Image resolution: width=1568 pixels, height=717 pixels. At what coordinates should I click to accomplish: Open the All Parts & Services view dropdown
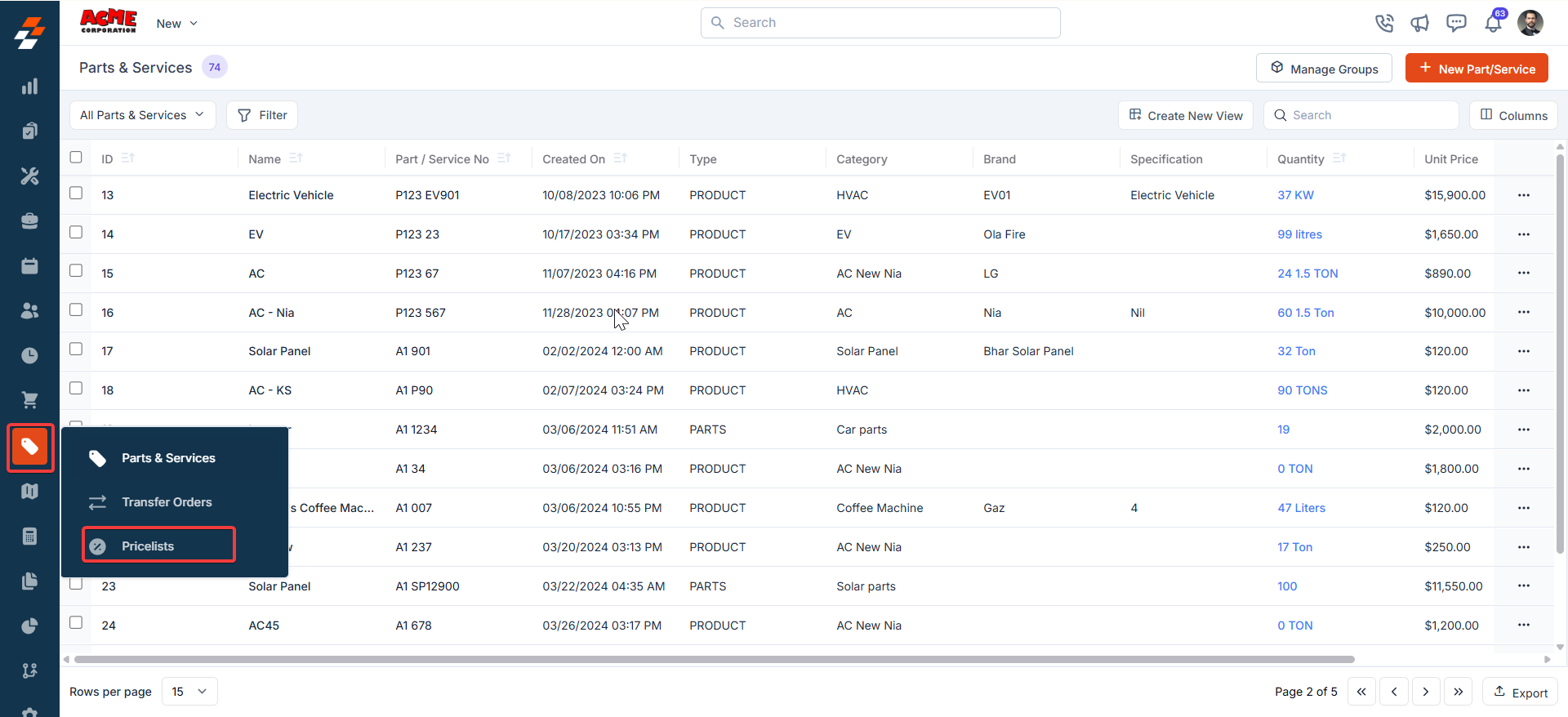[x=143, y=115]
